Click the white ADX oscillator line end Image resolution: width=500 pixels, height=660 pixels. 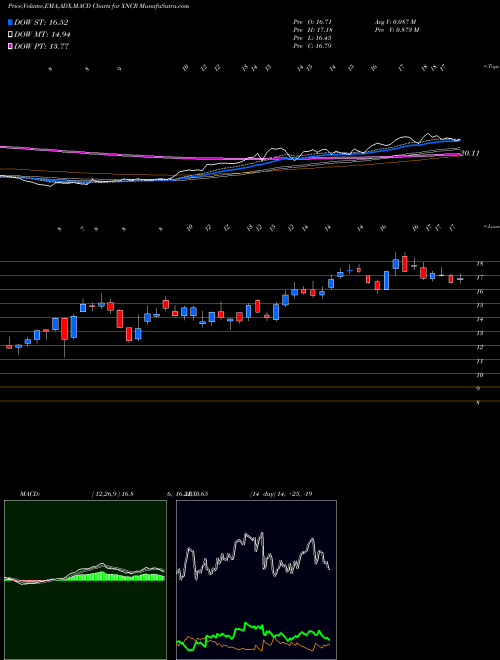(x=329, y=569)
